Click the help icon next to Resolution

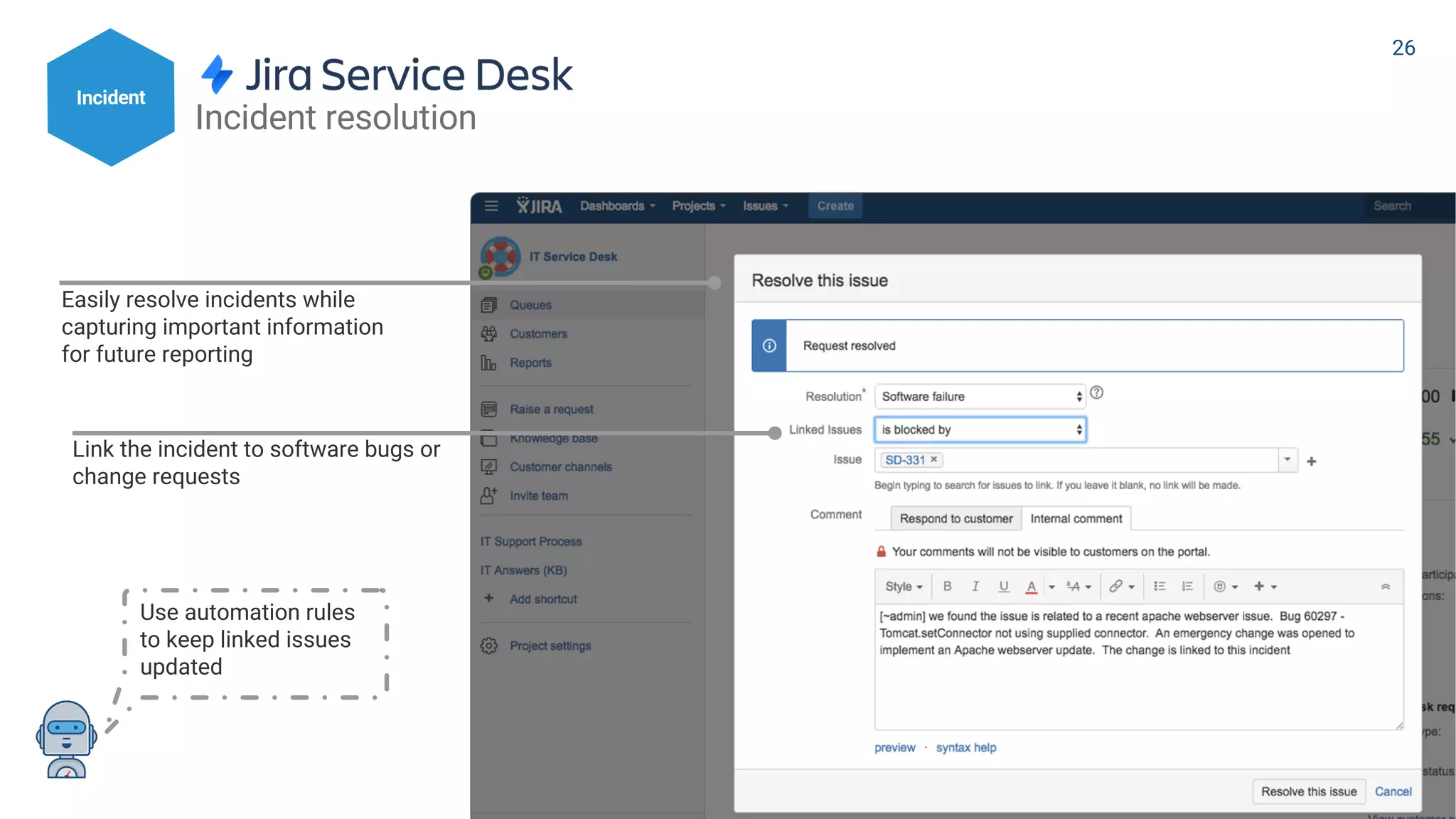(x=1097, y=393)
